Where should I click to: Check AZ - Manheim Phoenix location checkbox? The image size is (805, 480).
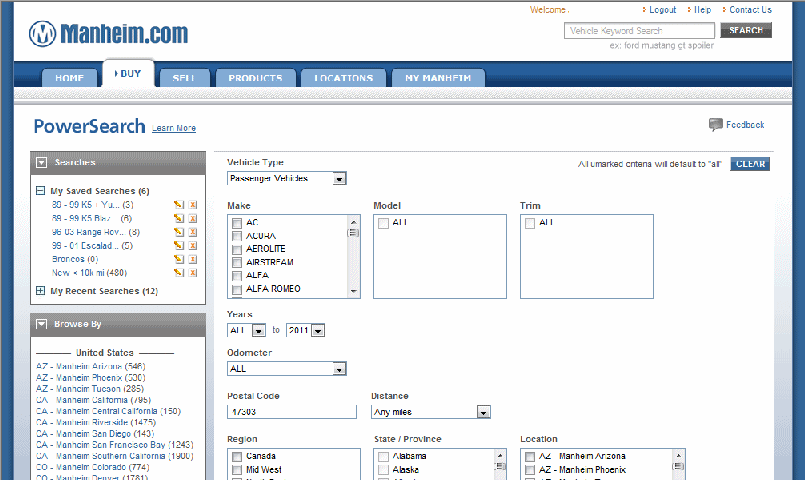[x=530, y=470]
